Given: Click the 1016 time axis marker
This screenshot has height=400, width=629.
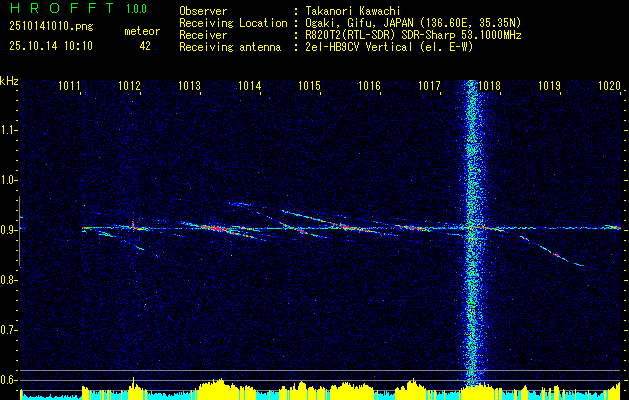Looking at the screenshot, I should tap(369, 85).
